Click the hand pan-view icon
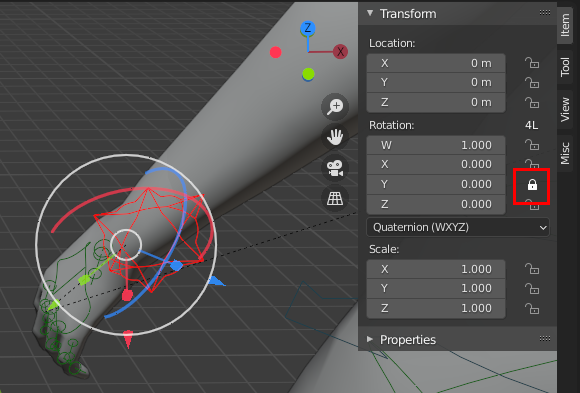The image size is (580, 393). coord(335,137)
